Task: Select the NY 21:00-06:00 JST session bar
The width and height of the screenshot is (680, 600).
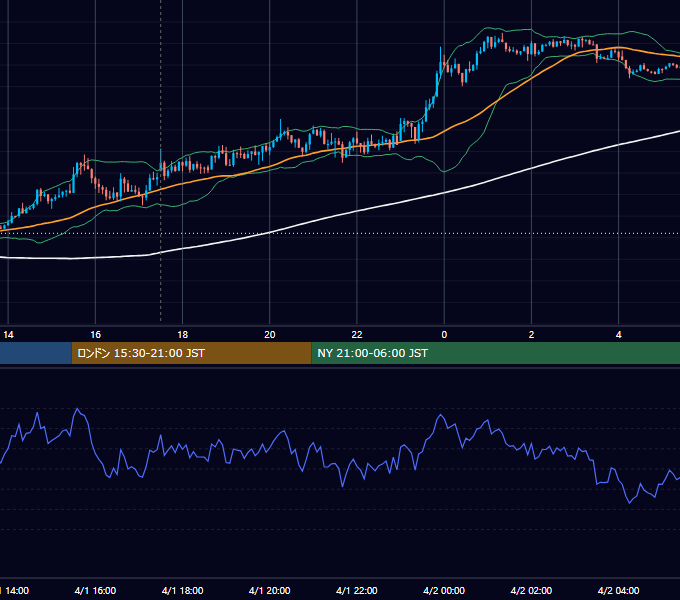Action: tap(496, 353)
